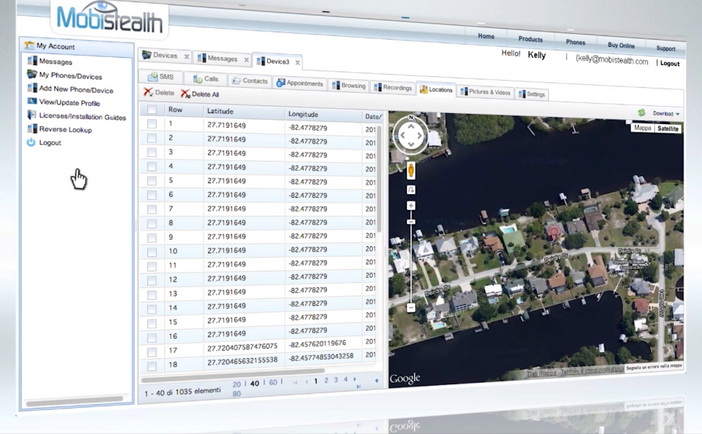Open the Products menu in top navigation
This screenshot has height=434, width=702.
530,39
